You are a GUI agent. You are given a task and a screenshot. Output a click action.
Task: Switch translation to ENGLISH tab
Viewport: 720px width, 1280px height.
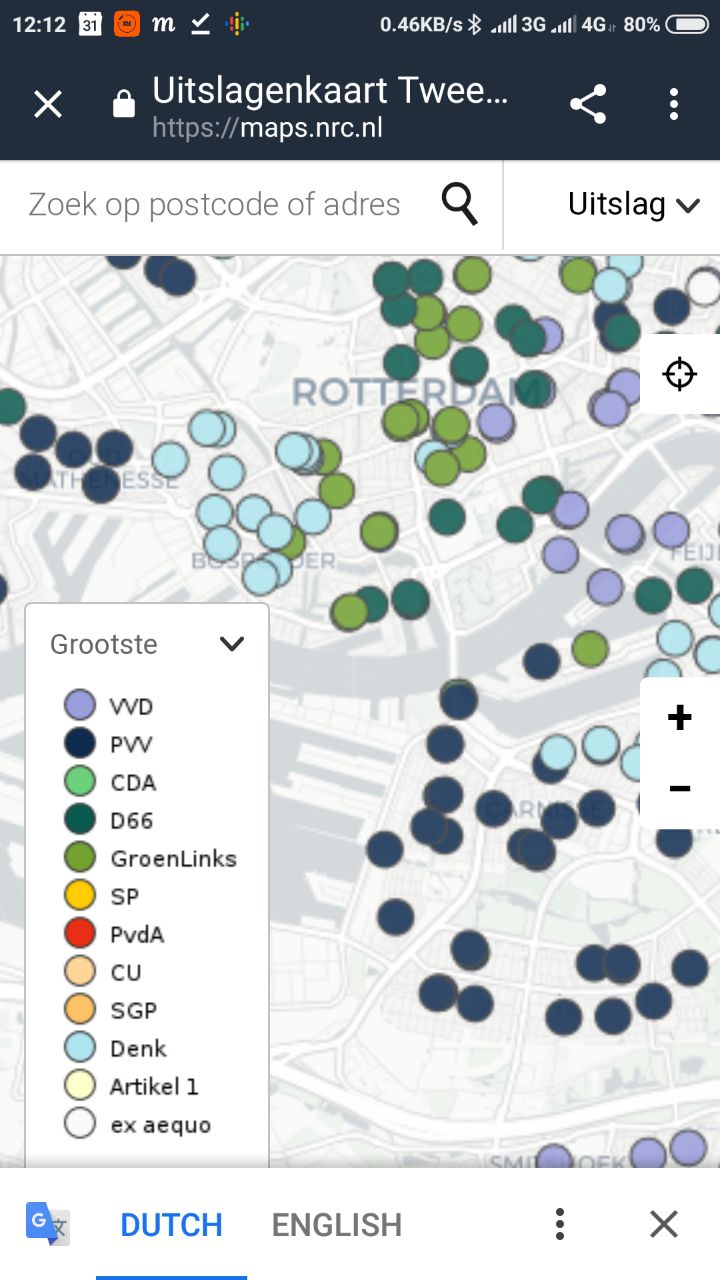(x=337, y=1225)
